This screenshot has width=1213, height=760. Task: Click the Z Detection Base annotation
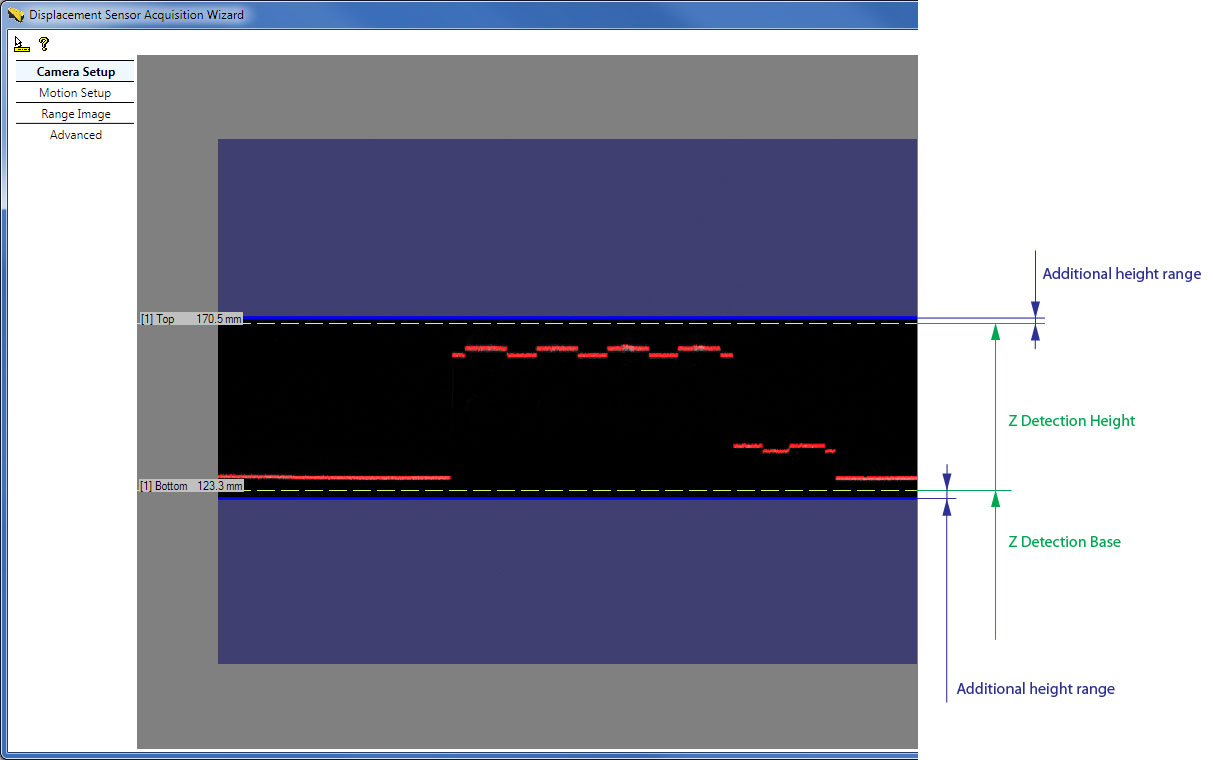click(x=1064, y=541)
